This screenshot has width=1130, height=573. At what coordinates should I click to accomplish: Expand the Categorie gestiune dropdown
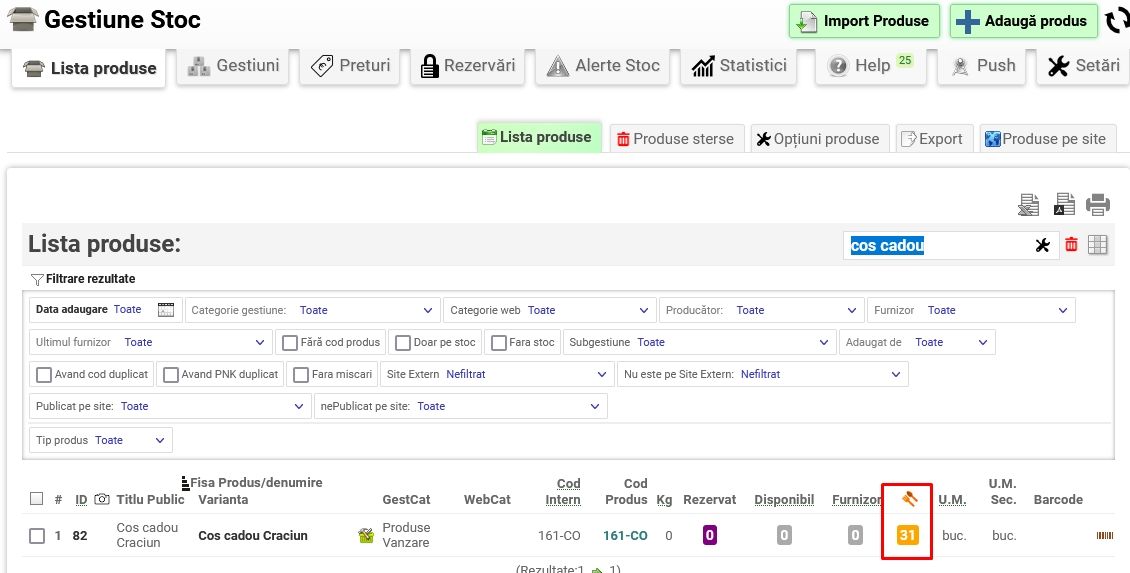(x=311, y=310)
